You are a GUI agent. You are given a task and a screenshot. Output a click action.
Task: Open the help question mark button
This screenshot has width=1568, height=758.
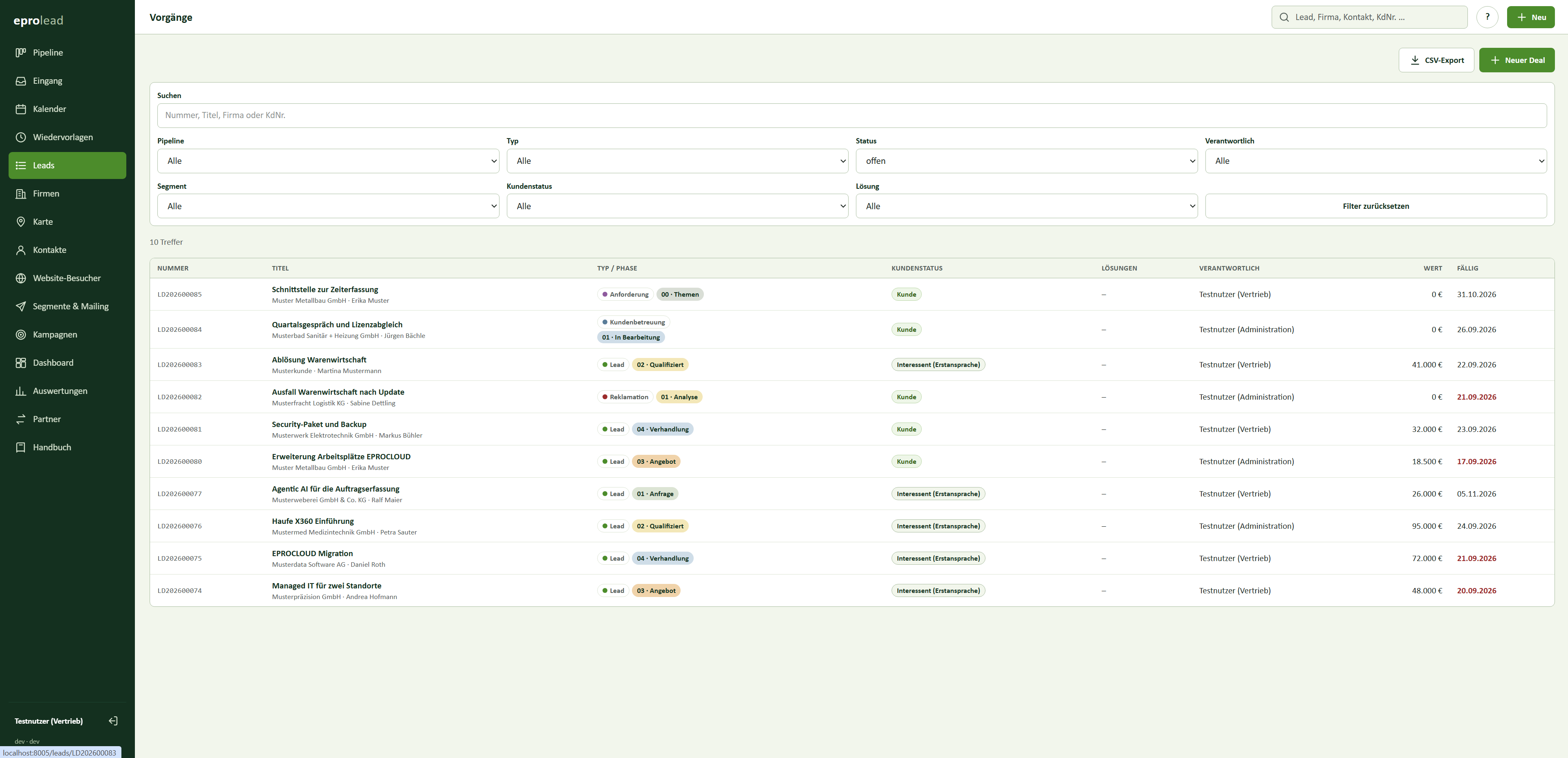click(1487, 17)
